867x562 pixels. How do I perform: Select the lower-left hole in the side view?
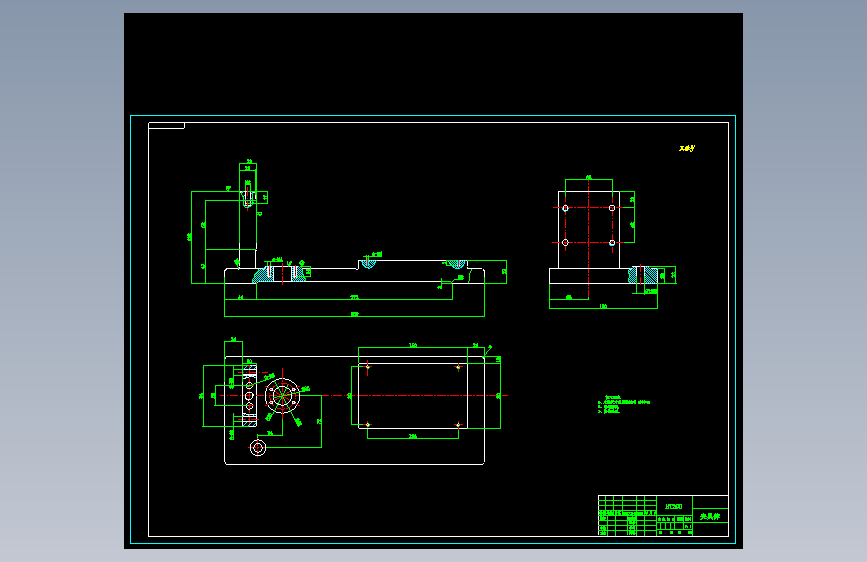[565, 243]
